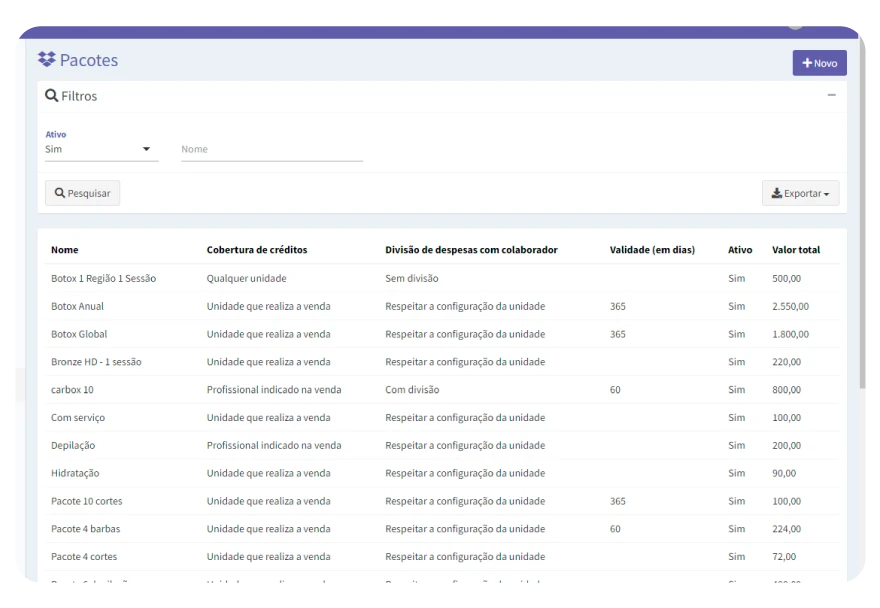Click the magnifier icon beside Filtros
Screen dimensions: 880x608
coord(52,96)
